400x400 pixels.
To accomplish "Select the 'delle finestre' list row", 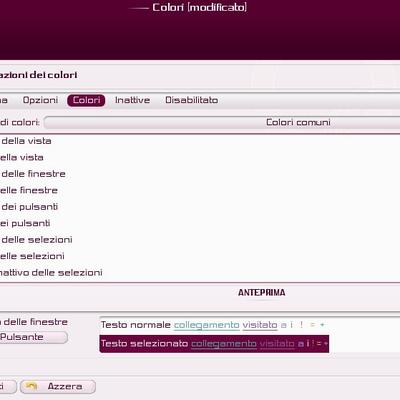I will coord(200,174).
